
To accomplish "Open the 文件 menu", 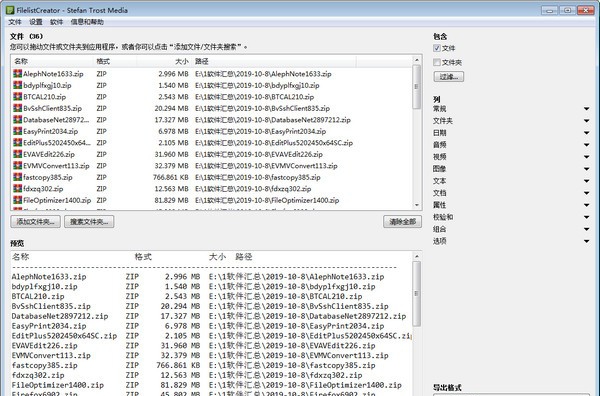I will pos(15,22).
